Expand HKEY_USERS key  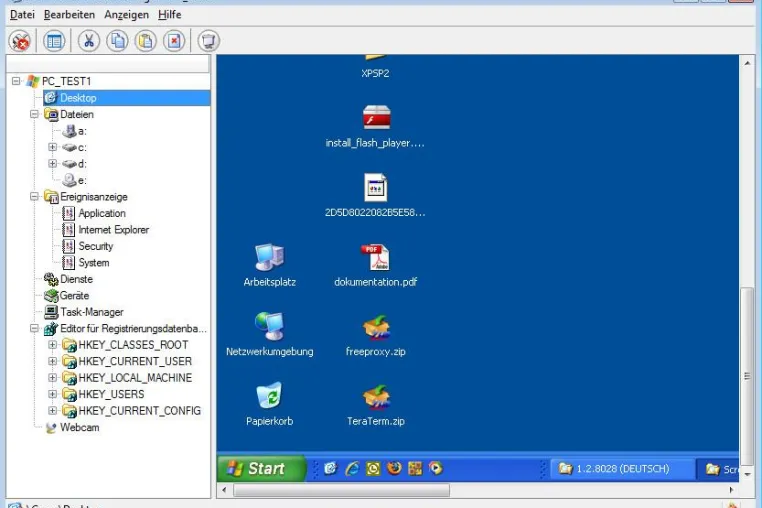(52, 394)
